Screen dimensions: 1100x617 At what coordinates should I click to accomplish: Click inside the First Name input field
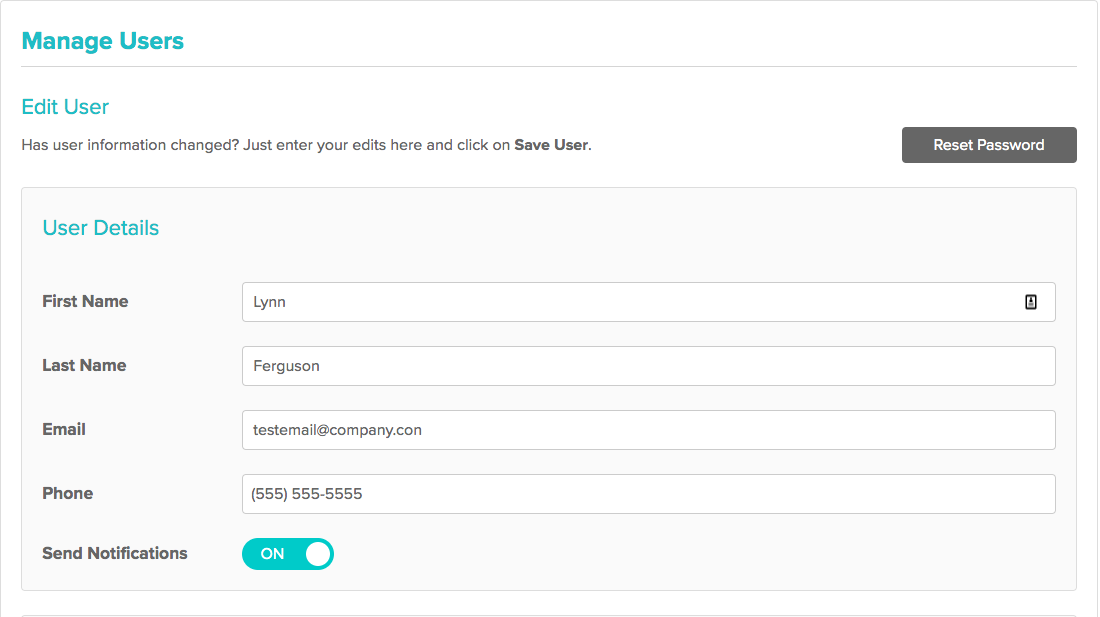[x=600, y=301]
